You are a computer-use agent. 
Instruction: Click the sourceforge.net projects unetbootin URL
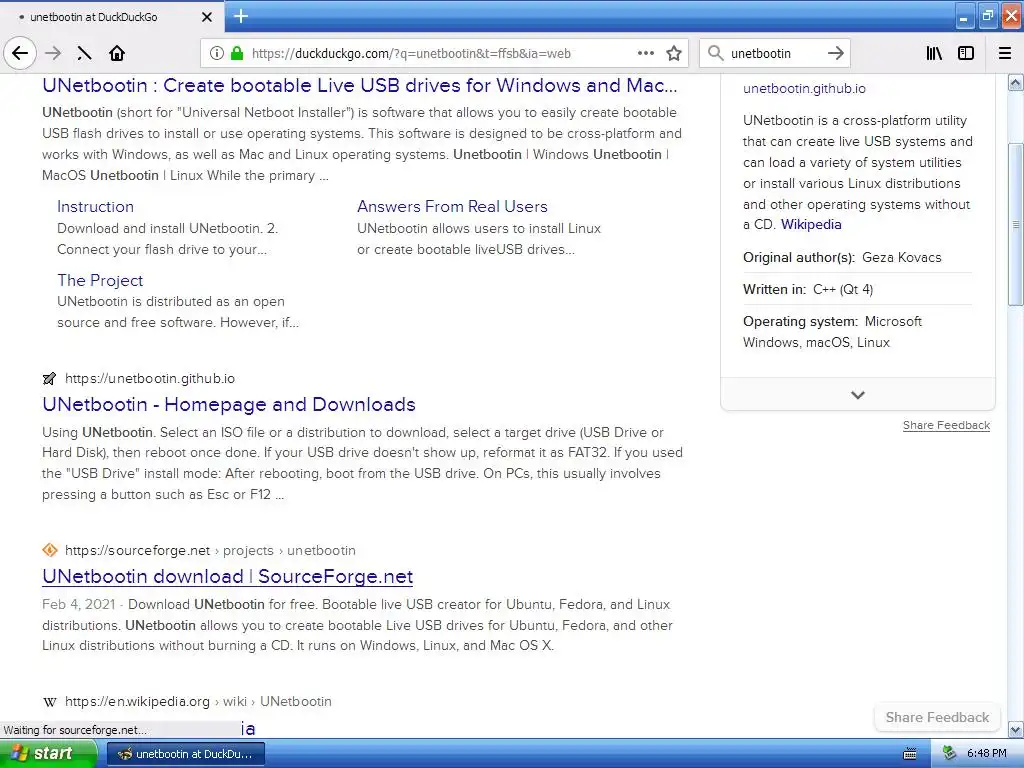[x=210, y=551]
